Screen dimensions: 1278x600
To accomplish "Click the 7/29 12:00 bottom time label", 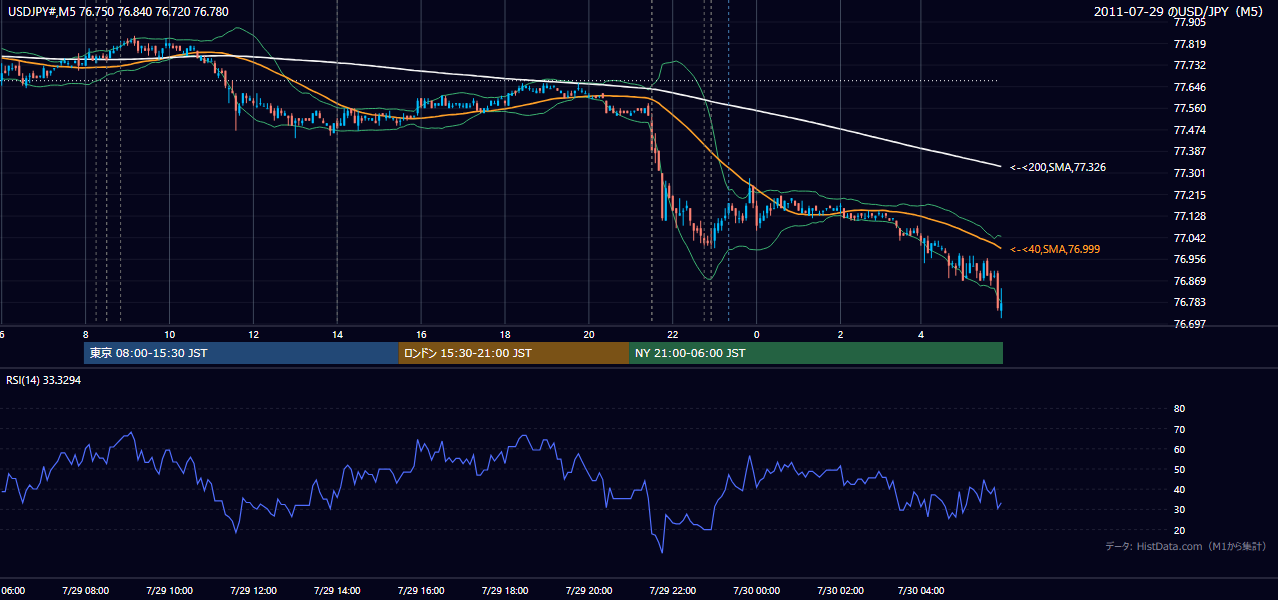I will tap(252, 590).
